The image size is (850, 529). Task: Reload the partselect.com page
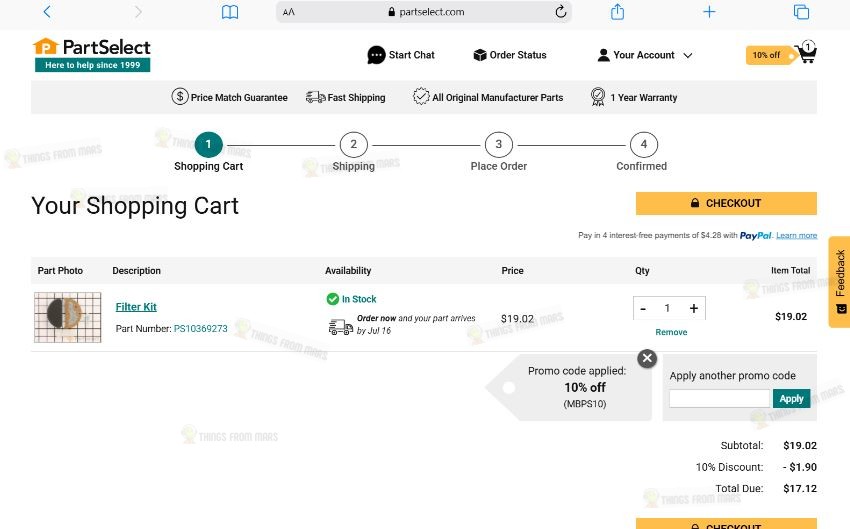point(561,11)
